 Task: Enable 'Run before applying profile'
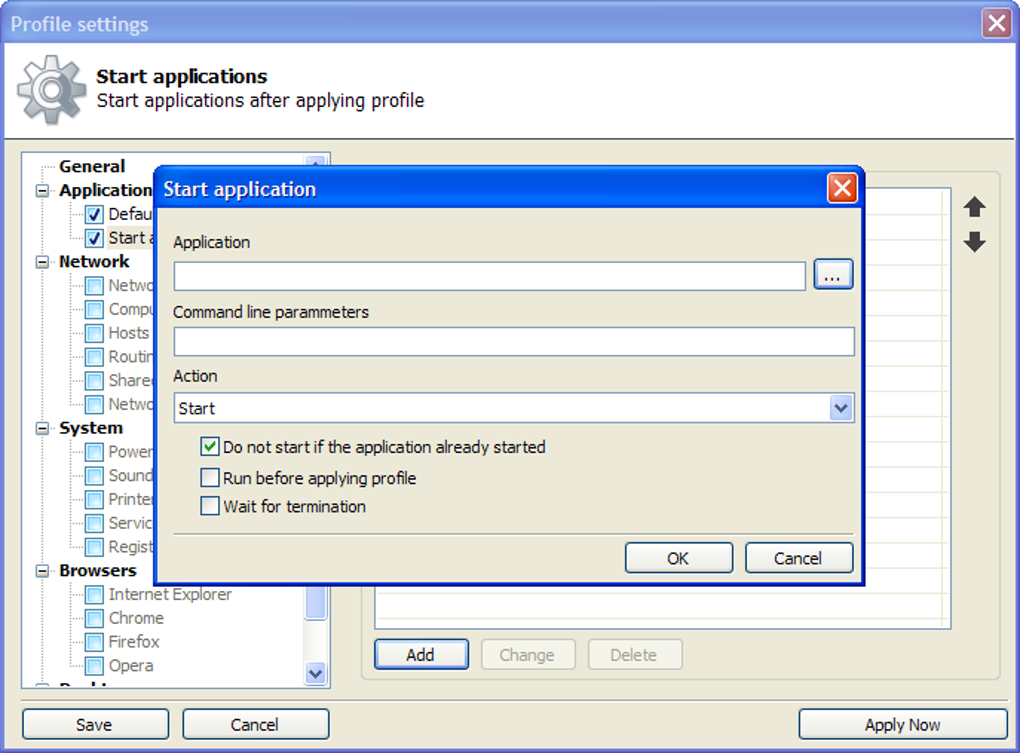click(210, 477)
